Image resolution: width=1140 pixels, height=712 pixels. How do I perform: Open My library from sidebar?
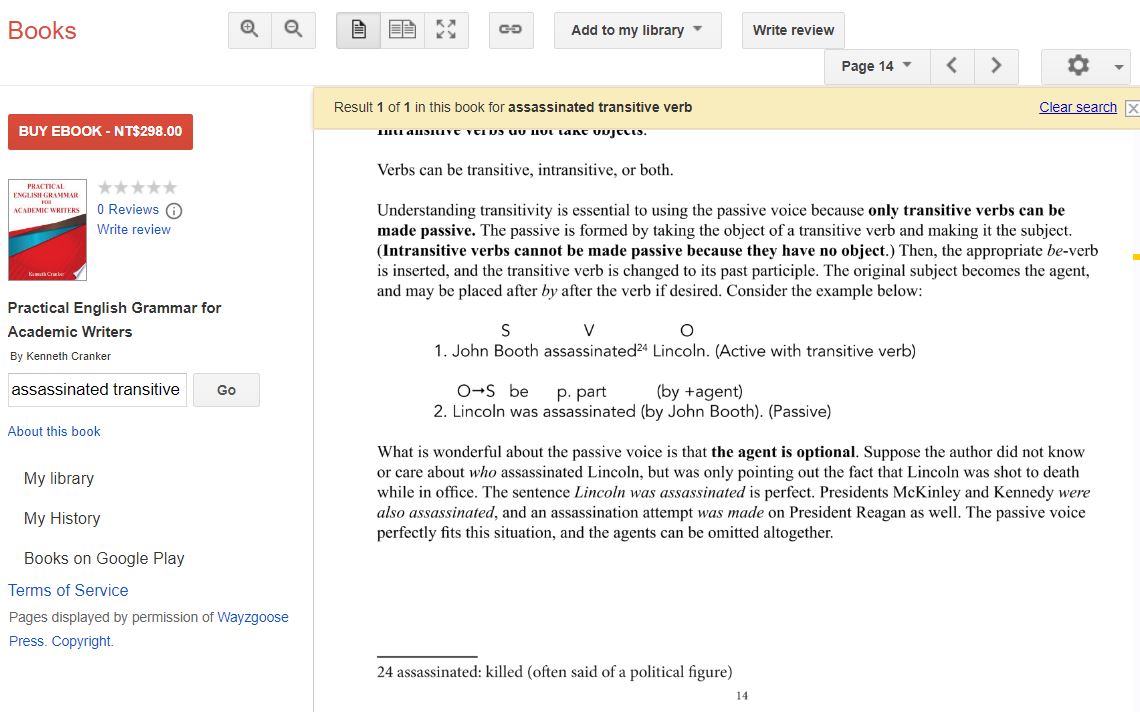pyautogui.click(x=59, y=478)
